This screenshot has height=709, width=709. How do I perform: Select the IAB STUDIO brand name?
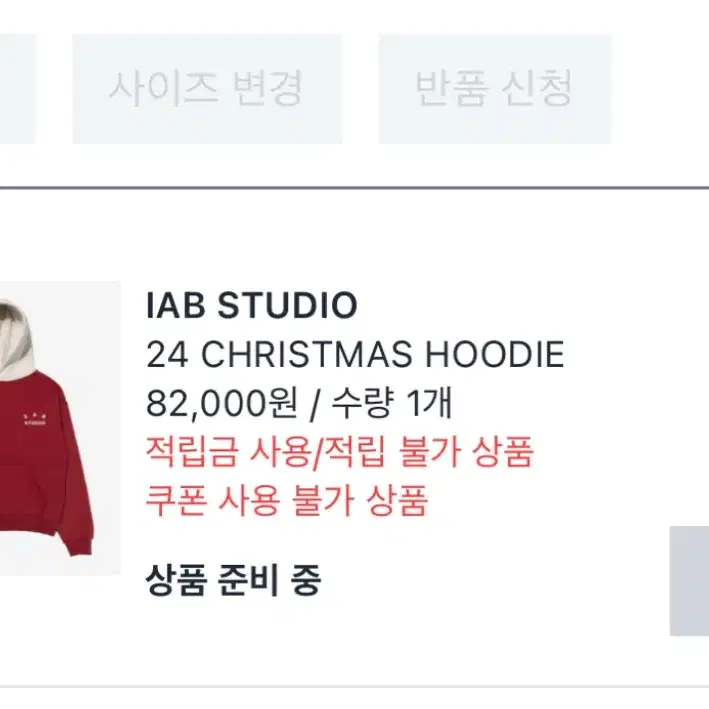click(252, 306)
